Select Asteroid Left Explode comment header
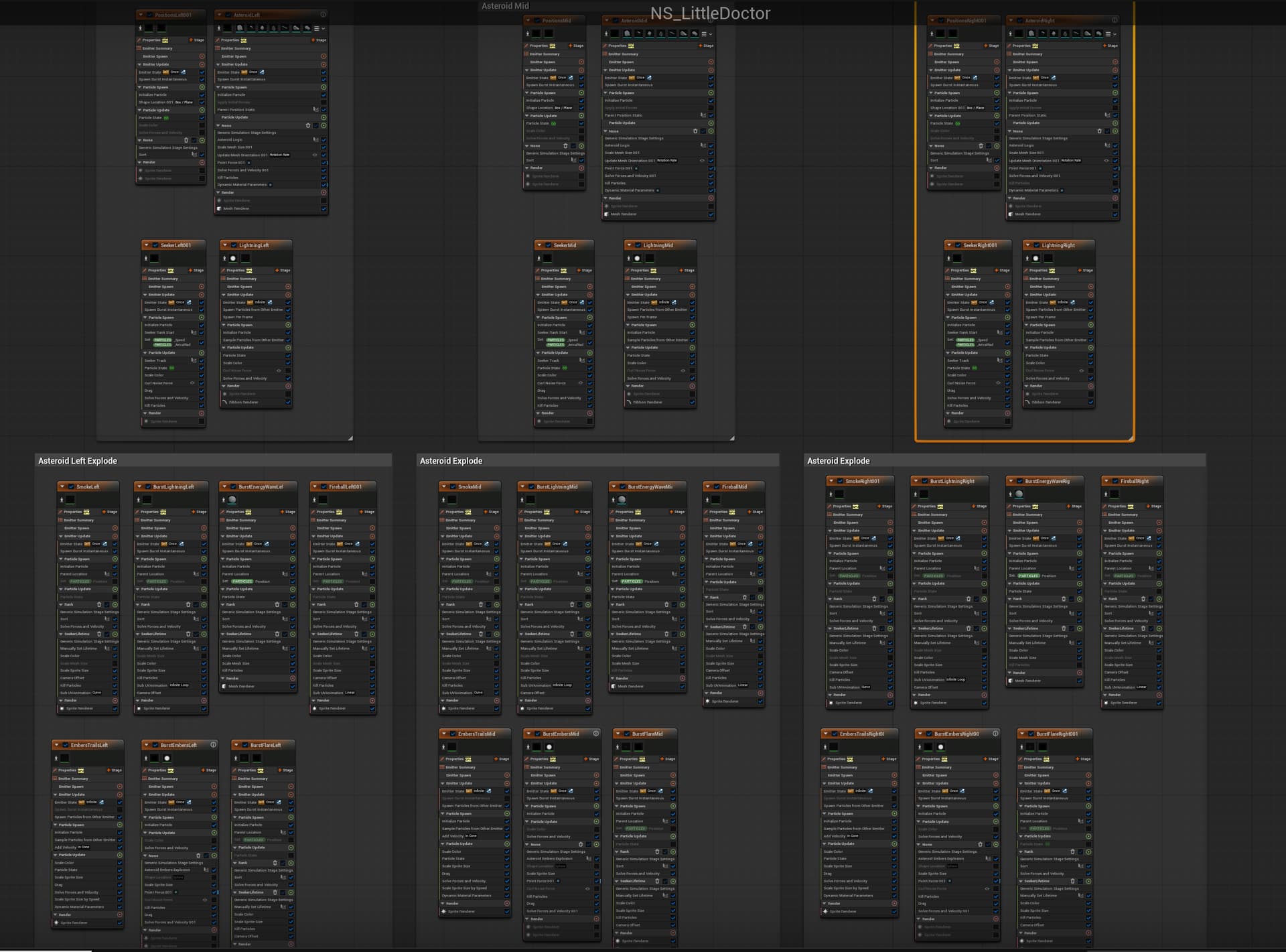The height and width of the screenshot is (952, 1286). click(x=78, y=461)
